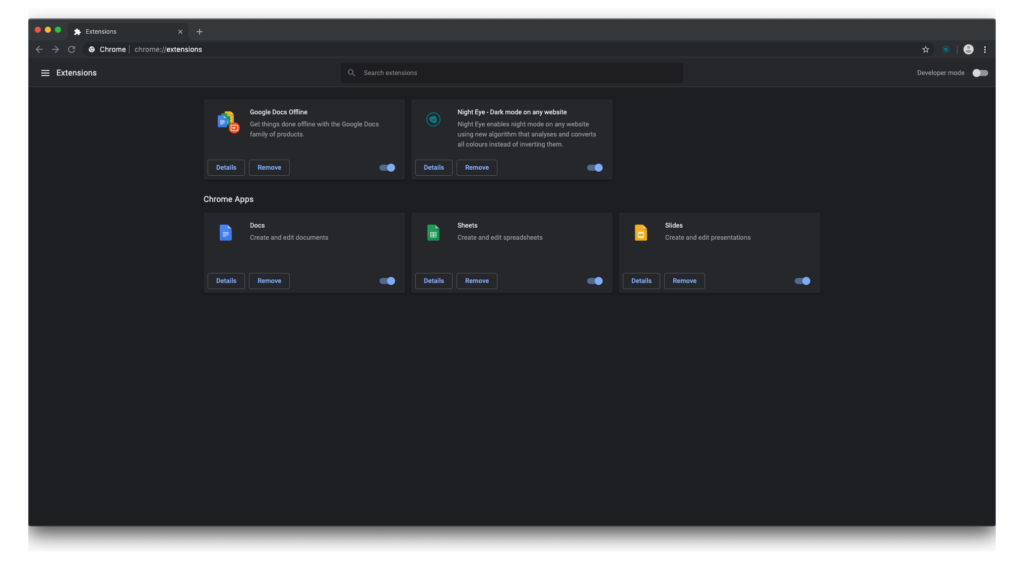This screenshot has width=1024, height=563.
Task: Click the browser back arrow
Action: click(39, 49)
